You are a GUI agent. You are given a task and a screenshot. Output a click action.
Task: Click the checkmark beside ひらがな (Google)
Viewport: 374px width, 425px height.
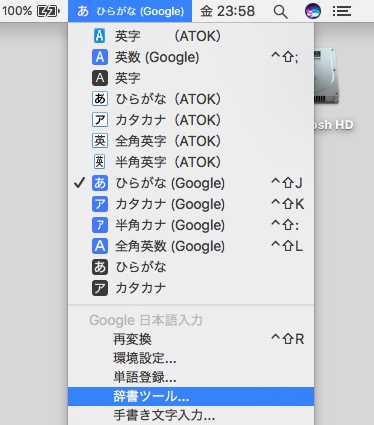pyautogui.click(x=79, y=183)
